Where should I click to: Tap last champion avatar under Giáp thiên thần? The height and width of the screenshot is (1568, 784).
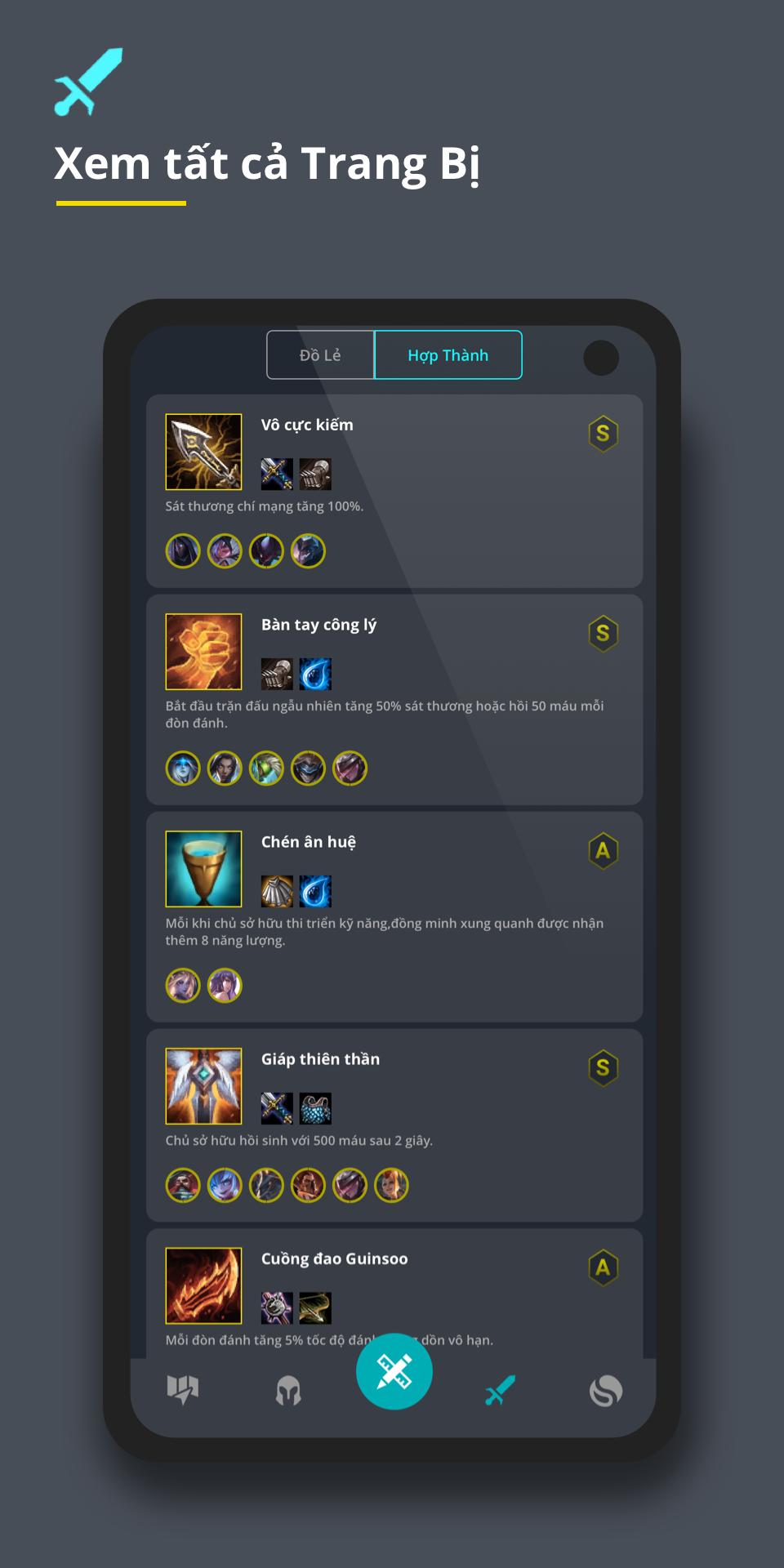click(x=391, y=1185)
